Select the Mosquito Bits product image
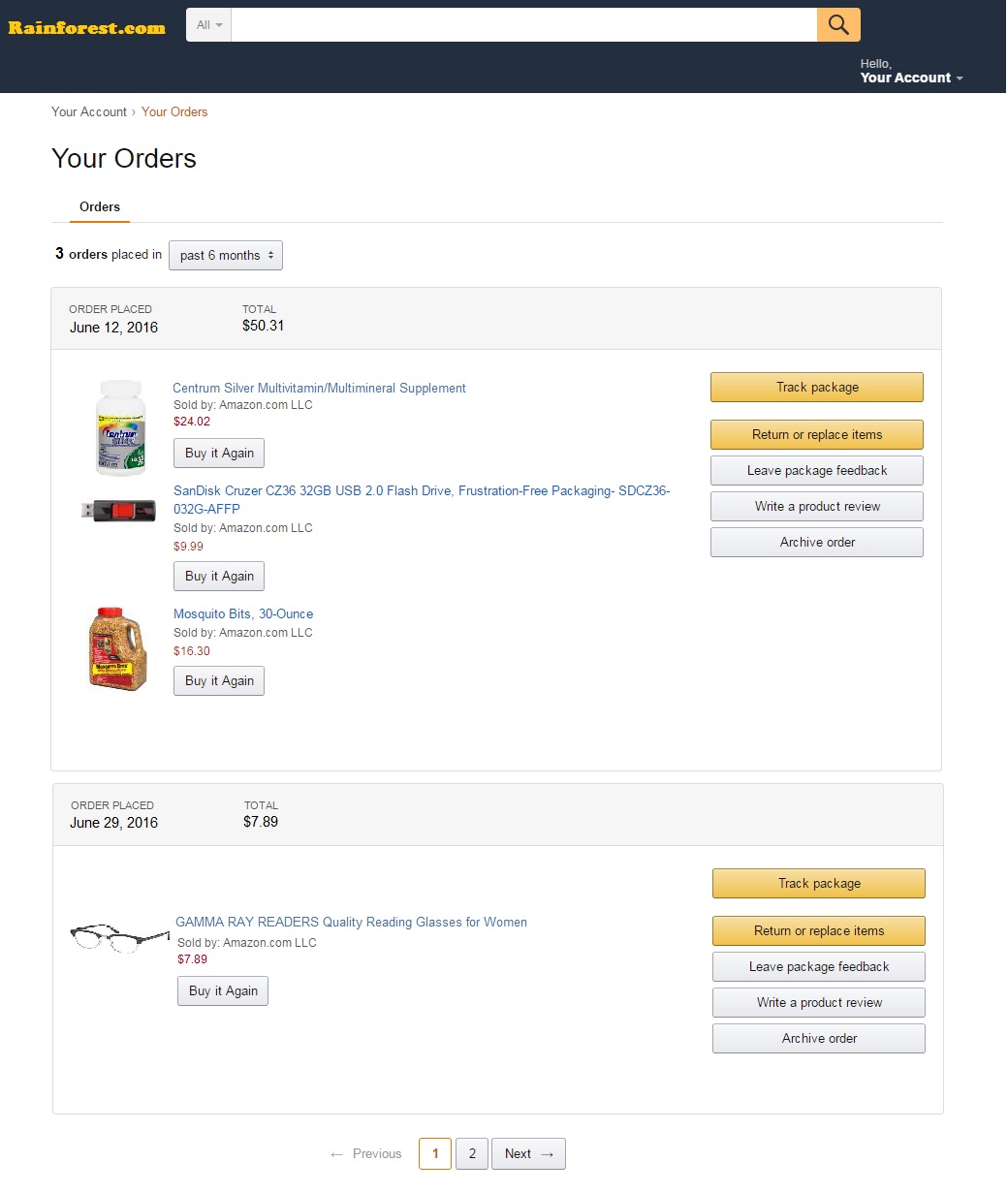 pos(117,648)
